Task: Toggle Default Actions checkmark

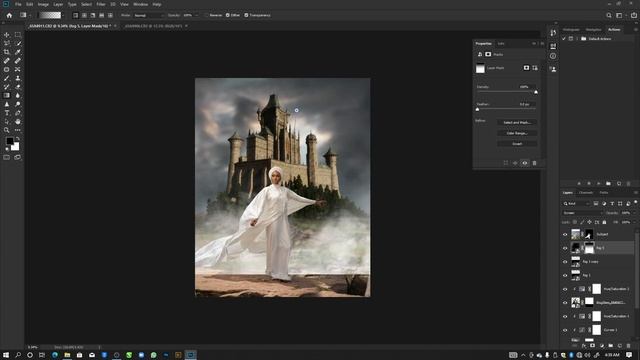Action: click(x=564, y=39)
